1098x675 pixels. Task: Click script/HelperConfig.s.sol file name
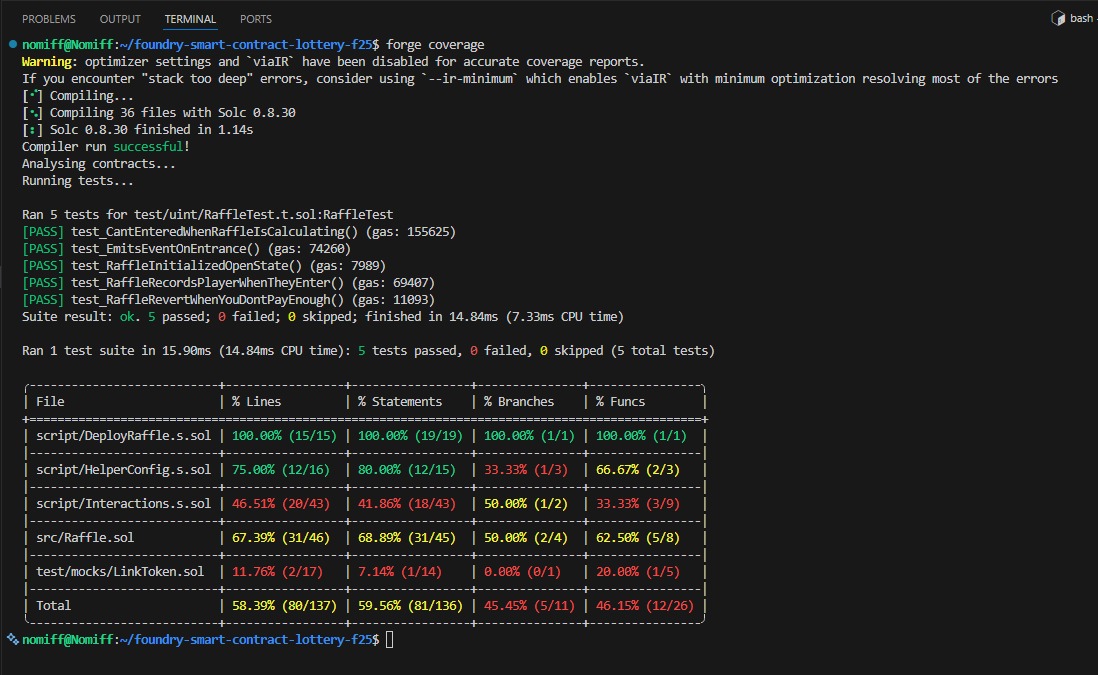(x=123, y=470)
